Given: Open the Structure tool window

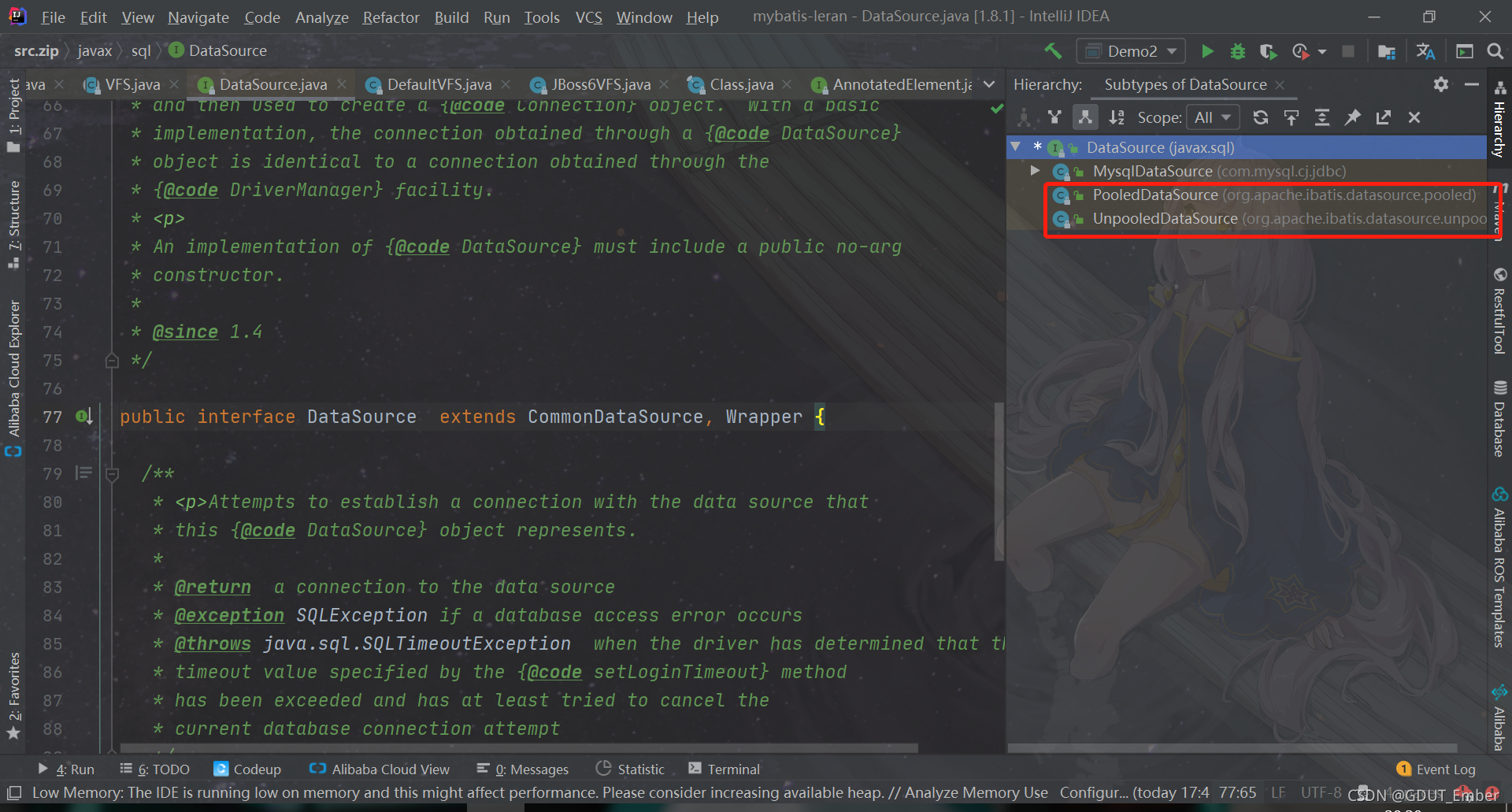Looking at the screenshot, I should tap(13, 224).
